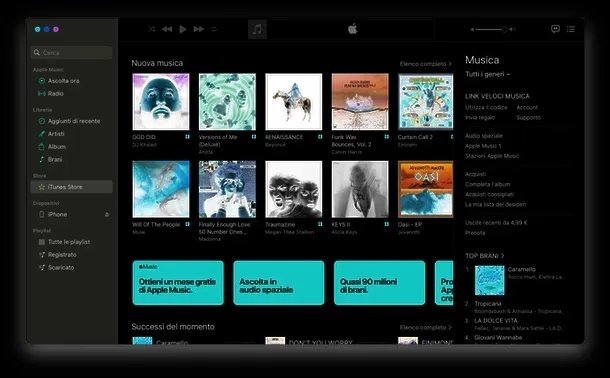This screenshot has width=610, height=378.
Task: Open the Acquisti consigliati link
Action: tap(489, 194)
